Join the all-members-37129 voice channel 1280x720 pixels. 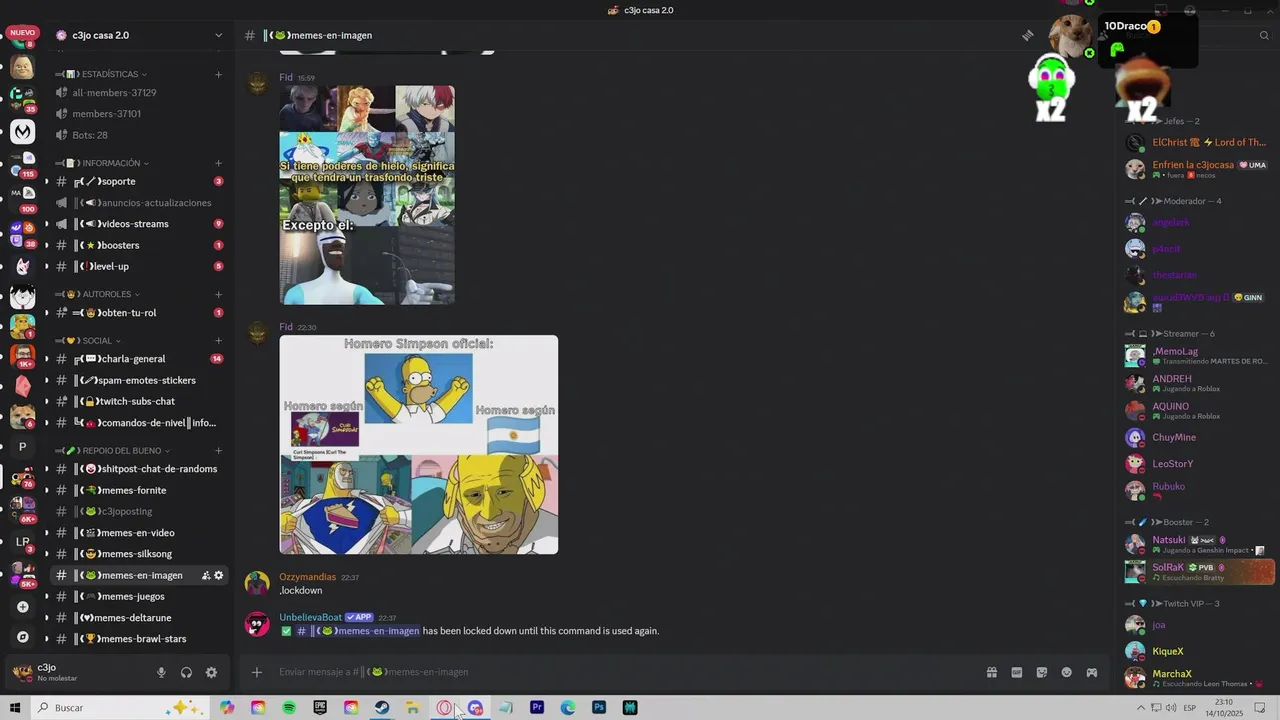point(139,93)
